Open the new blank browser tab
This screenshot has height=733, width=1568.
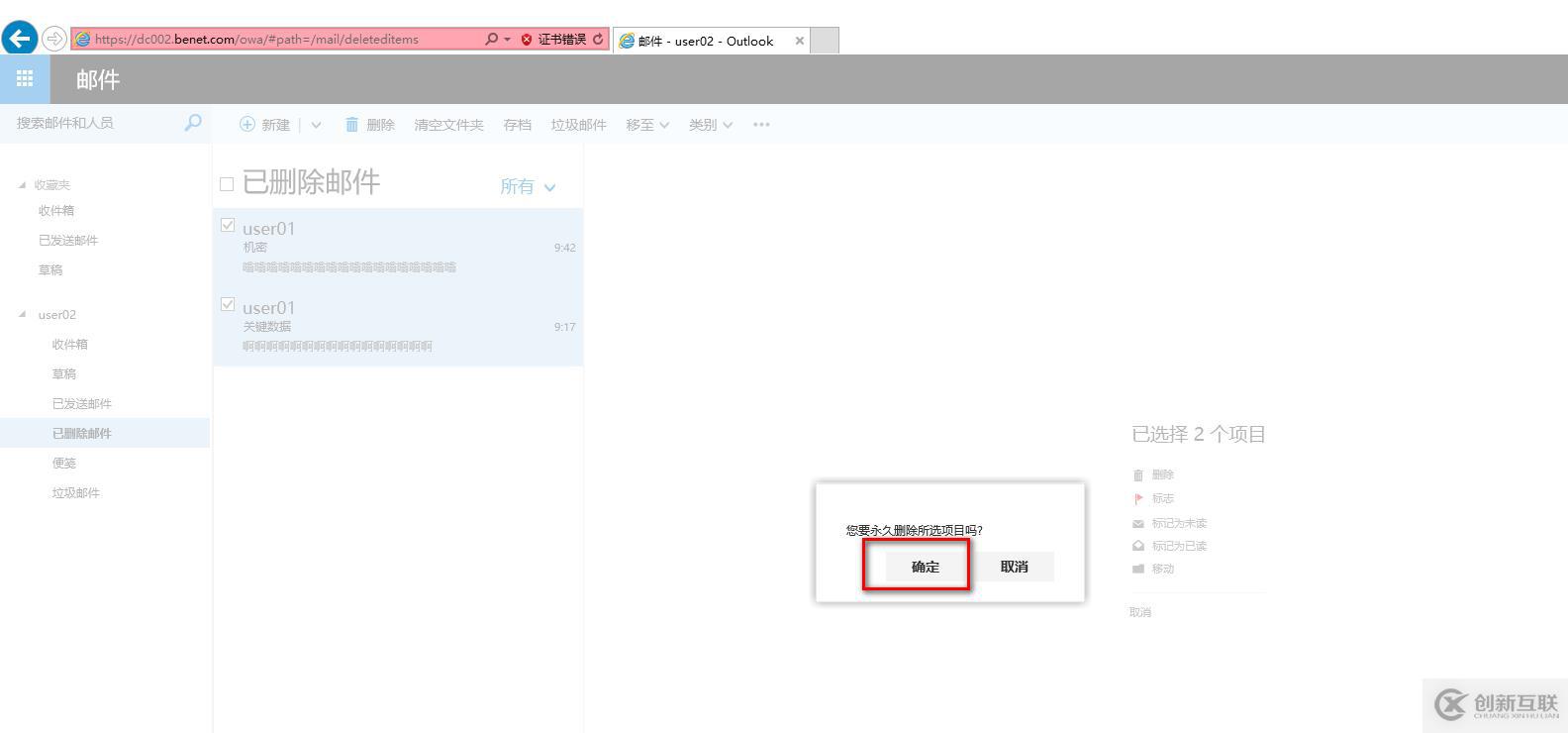825,41
